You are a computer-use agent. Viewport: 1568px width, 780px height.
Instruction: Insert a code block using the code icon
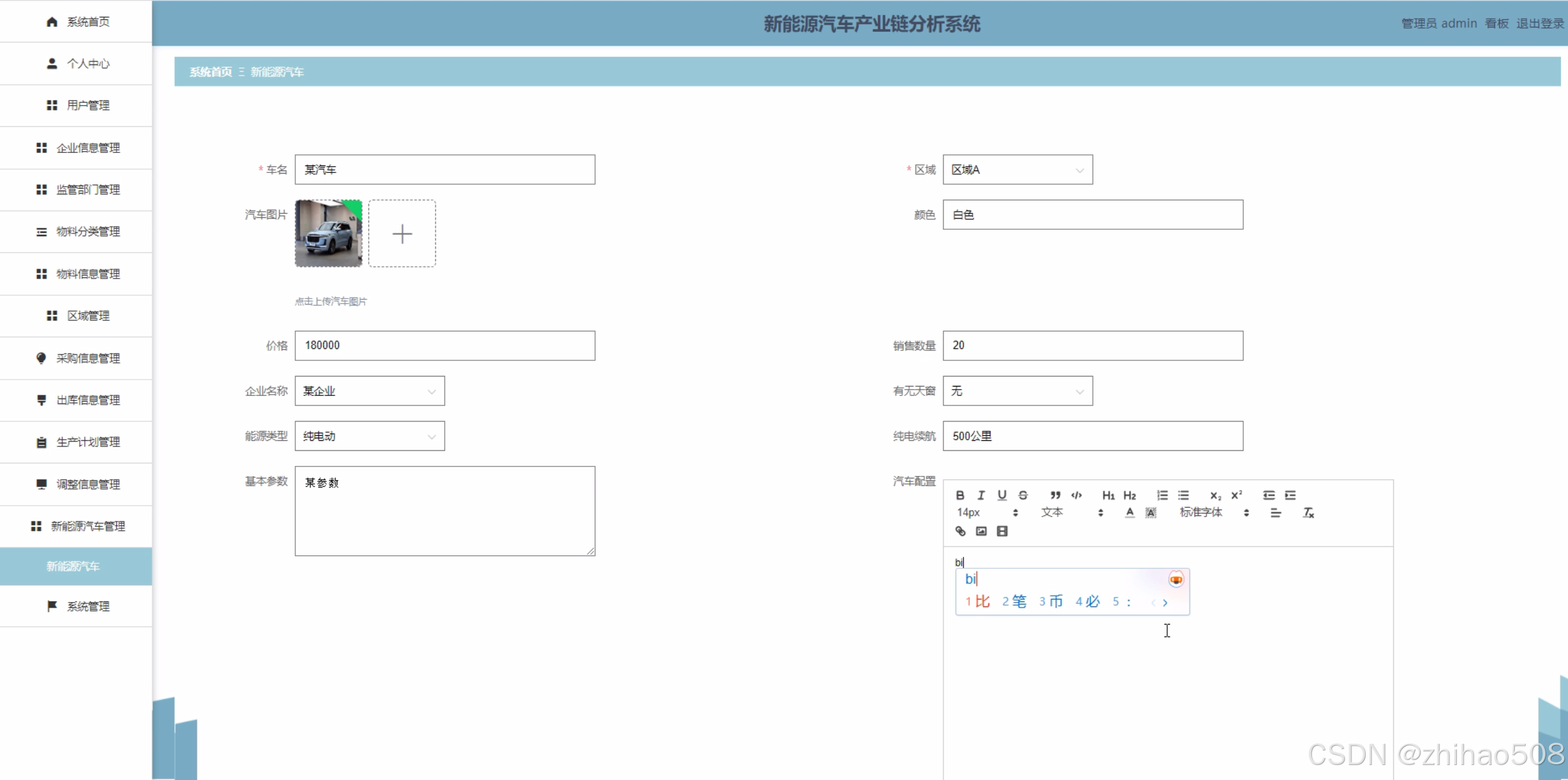point(1077,495)
